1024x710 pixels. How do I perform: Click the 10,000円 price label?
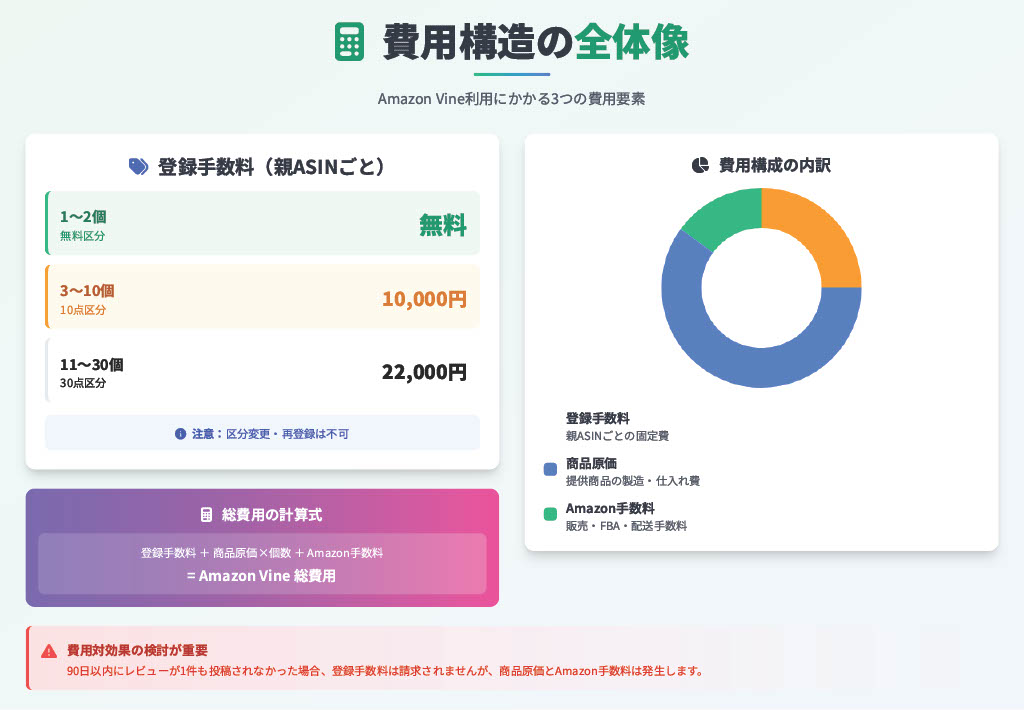pos(424,299)
